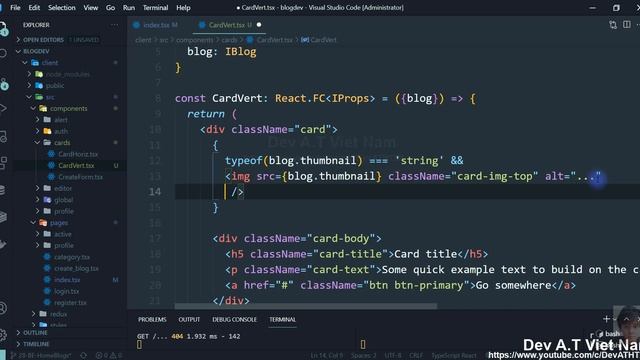Expand the active folder
This screenshot has height=360, width=640.
coord(38,234)
